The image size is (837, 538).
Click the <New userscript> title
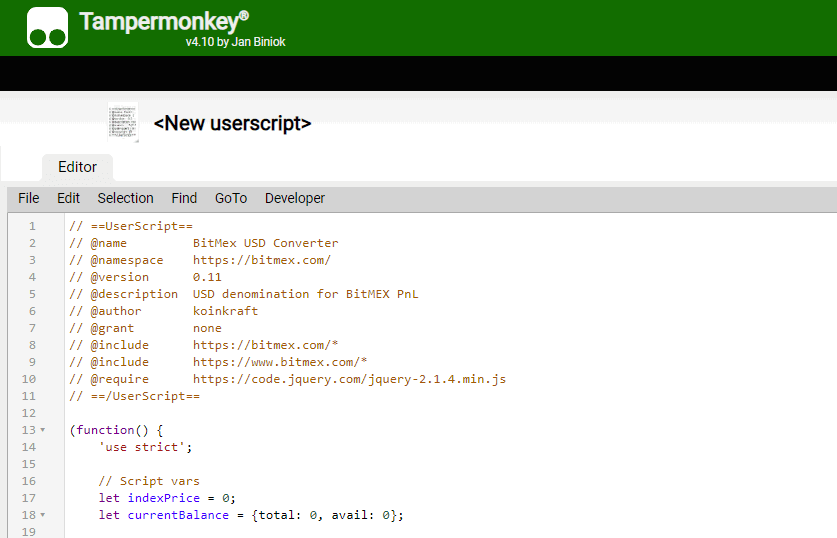coord(232,123)
